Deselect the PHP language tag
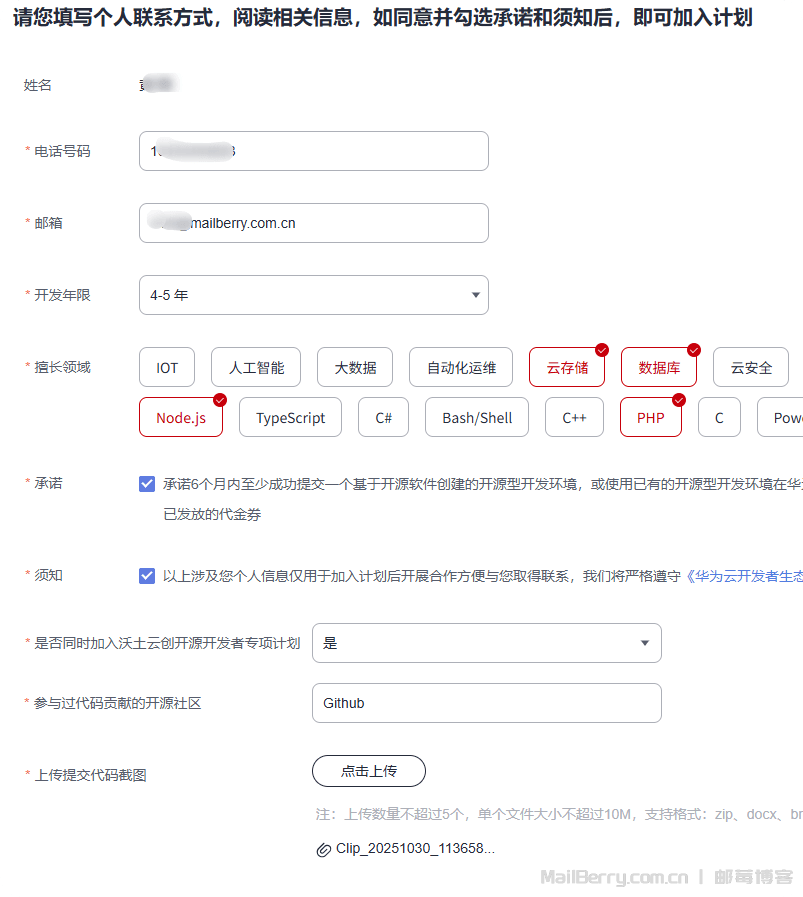803x897 pixels. point(650,418)
